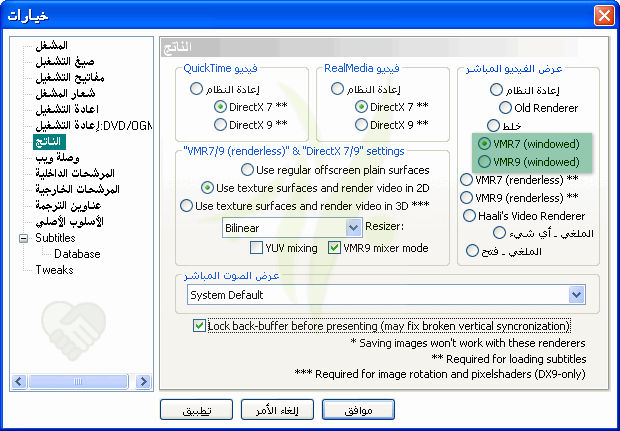Open Database tree item
The height and width of the screenshot is (431, 620).
click(77, 254)
